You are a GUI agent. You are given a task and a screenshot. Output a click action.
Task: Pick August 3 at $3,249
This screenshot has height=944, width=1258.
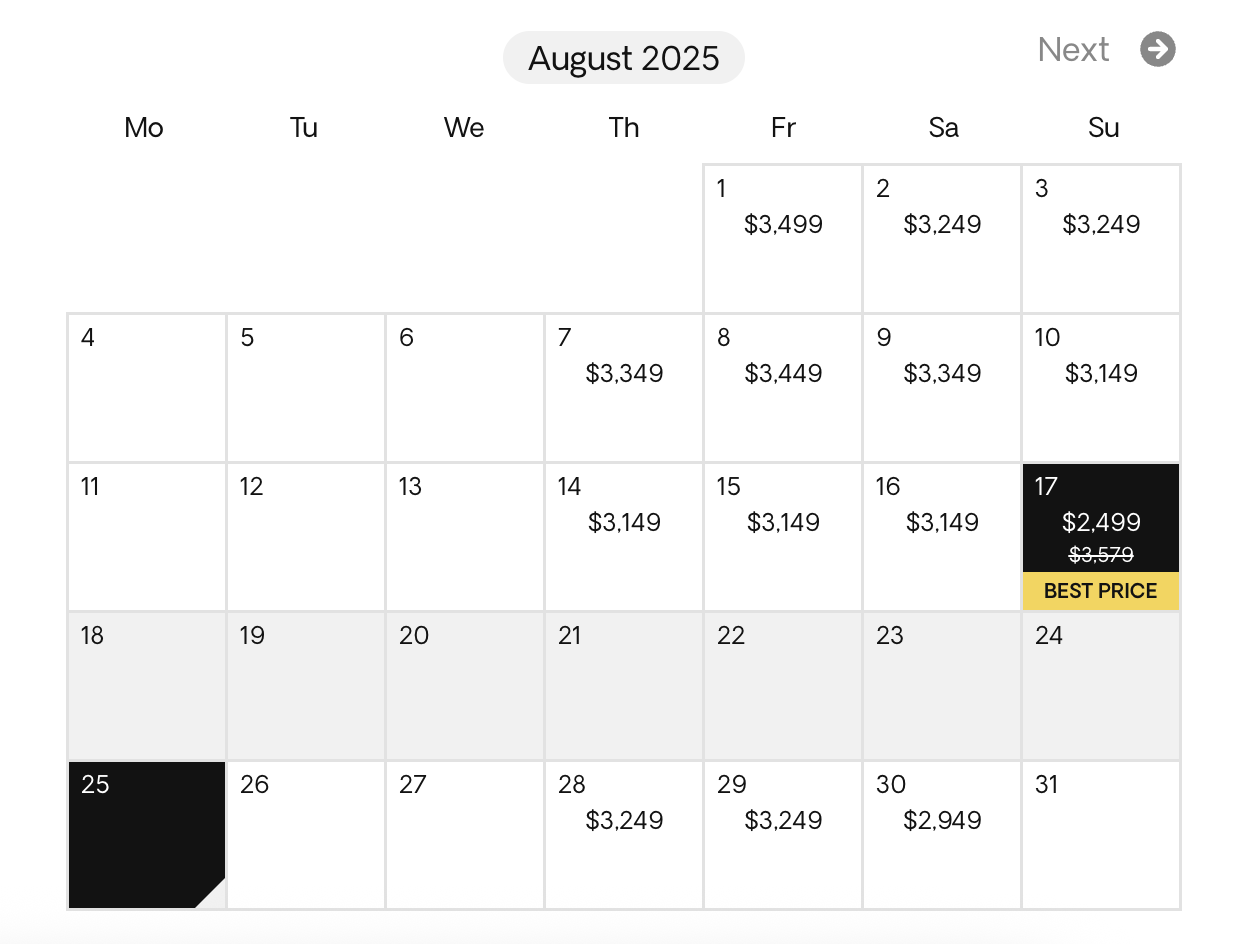pyautogui.click(x=1101, y=239)
